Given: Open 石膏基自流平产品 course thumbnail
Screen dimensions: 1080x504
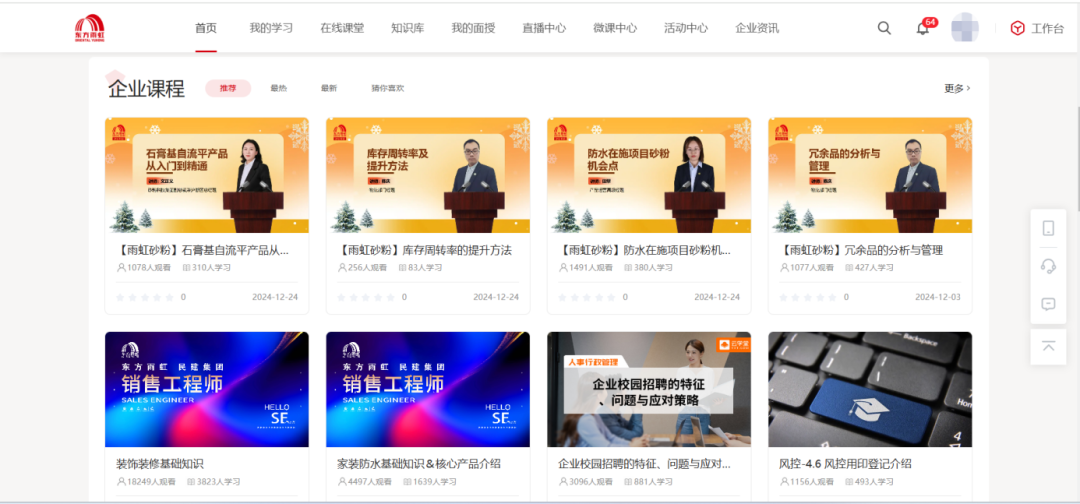Looking at the screenshot, I should click(x=207, y=175).
